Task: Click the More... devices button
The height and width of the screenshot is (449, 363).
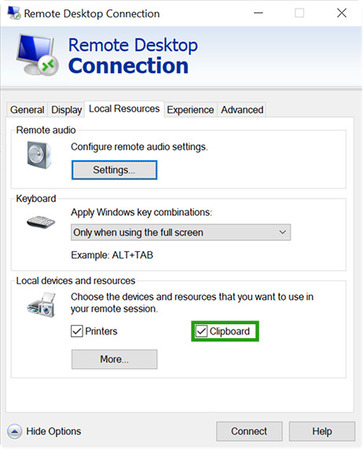Action: coord(114,359)
